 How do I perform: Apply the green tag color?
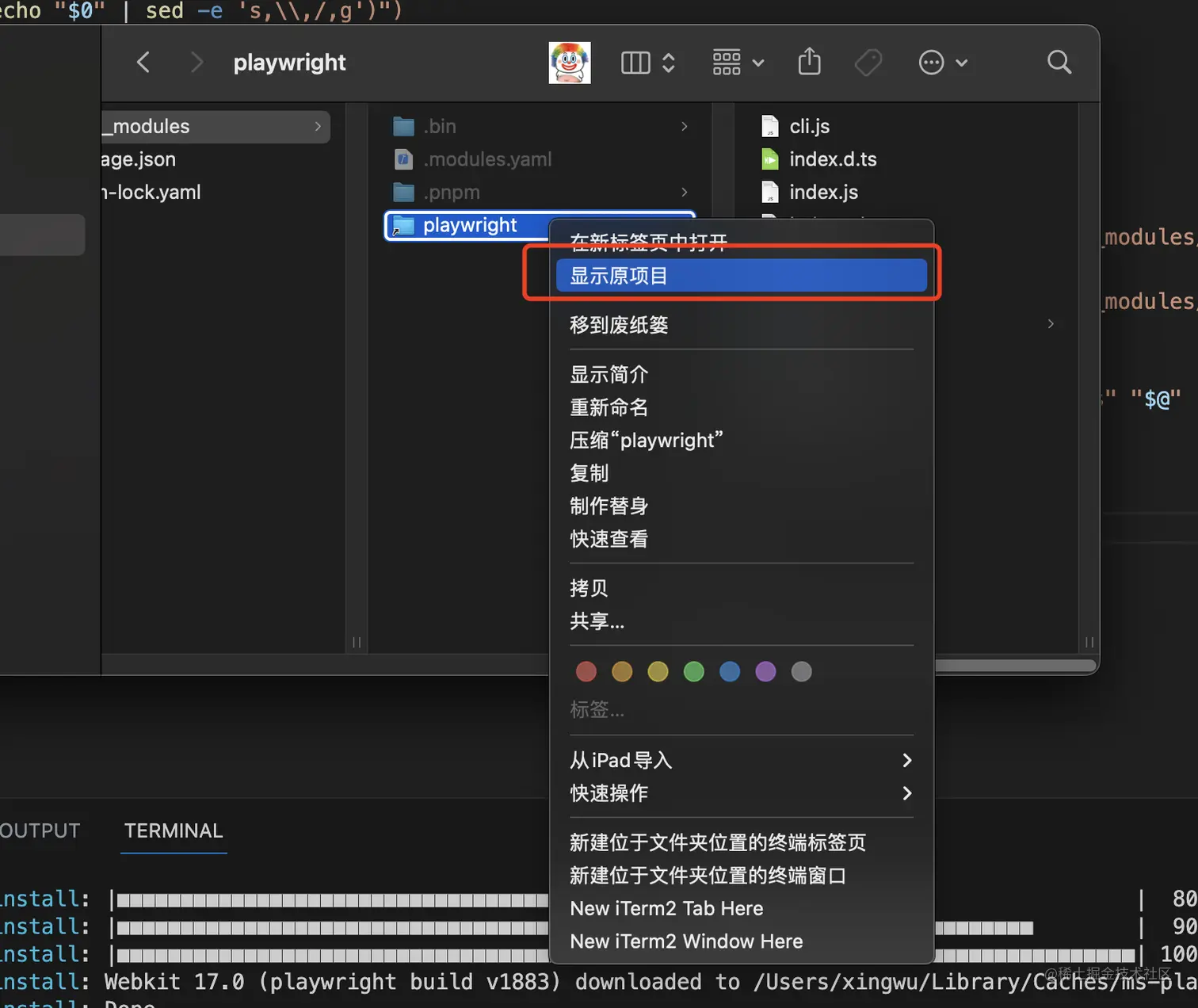[x=694, y=672]
